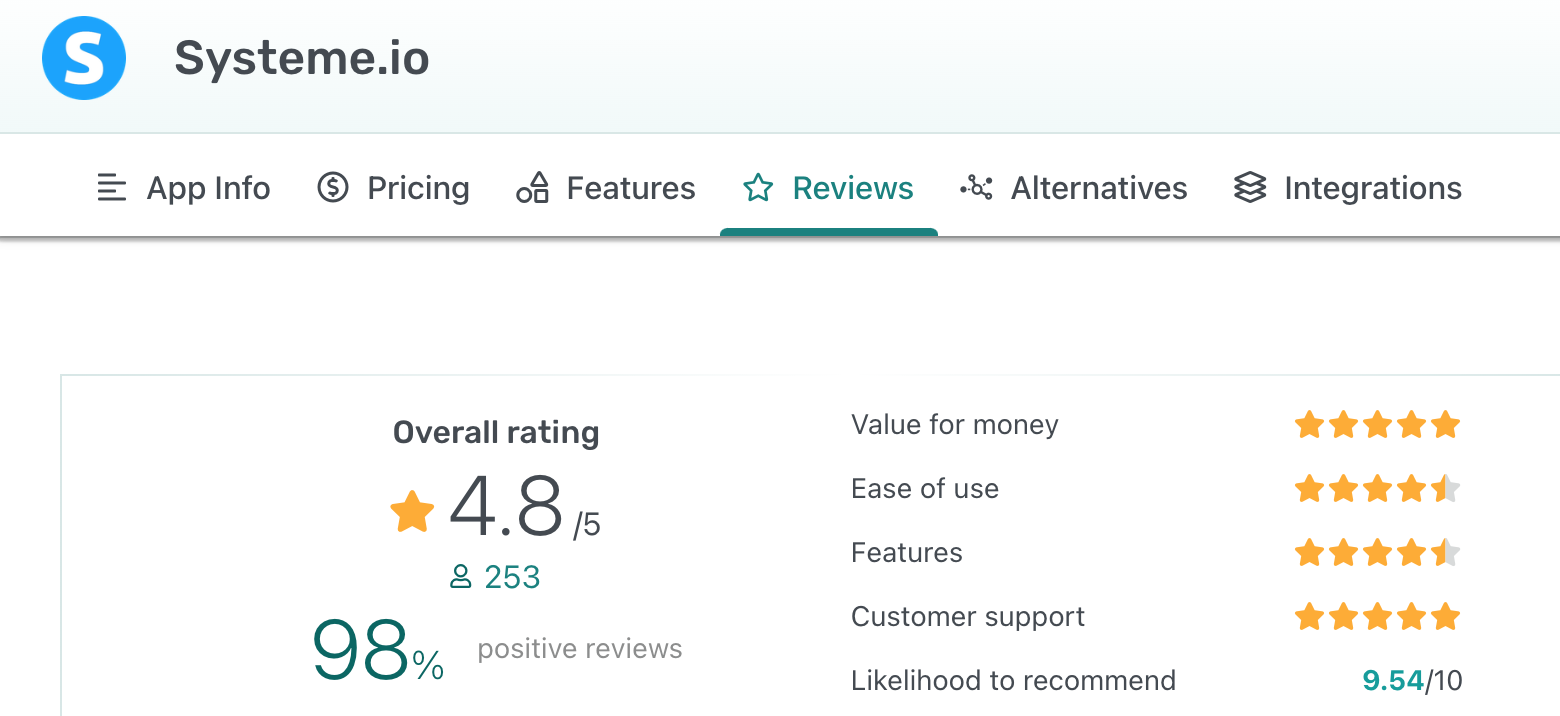Click the Ease of use star rating
1560x716 pixels.
pos(1378,489)
